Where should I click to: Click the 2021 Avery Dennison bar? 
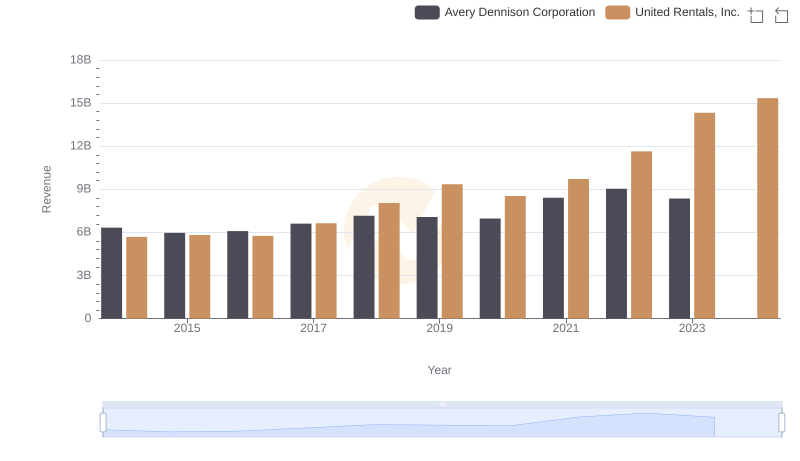553,258
